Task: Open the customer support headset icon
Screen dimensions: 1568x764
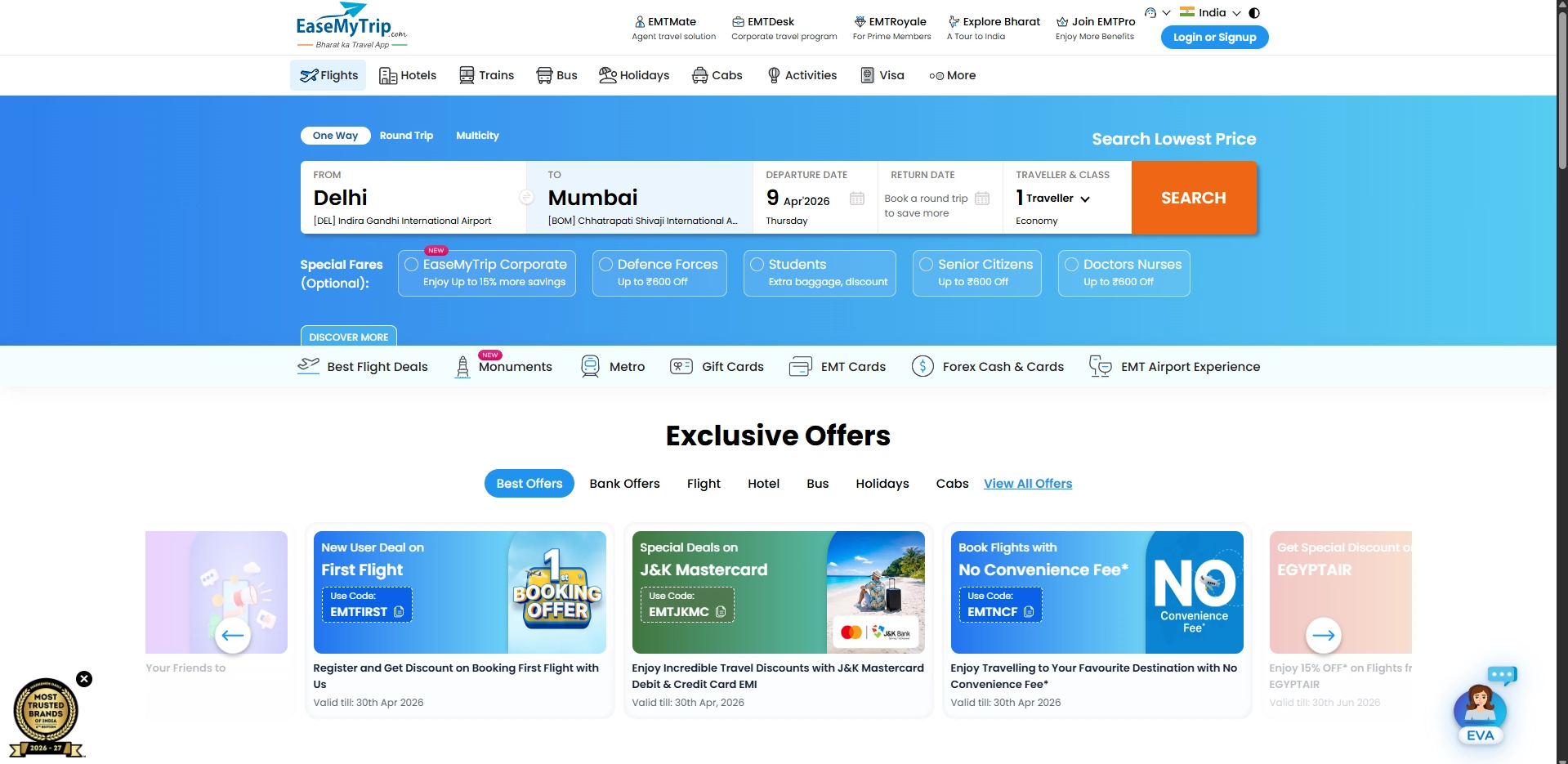Action: pyautogui.click(x=1150, y=13)
